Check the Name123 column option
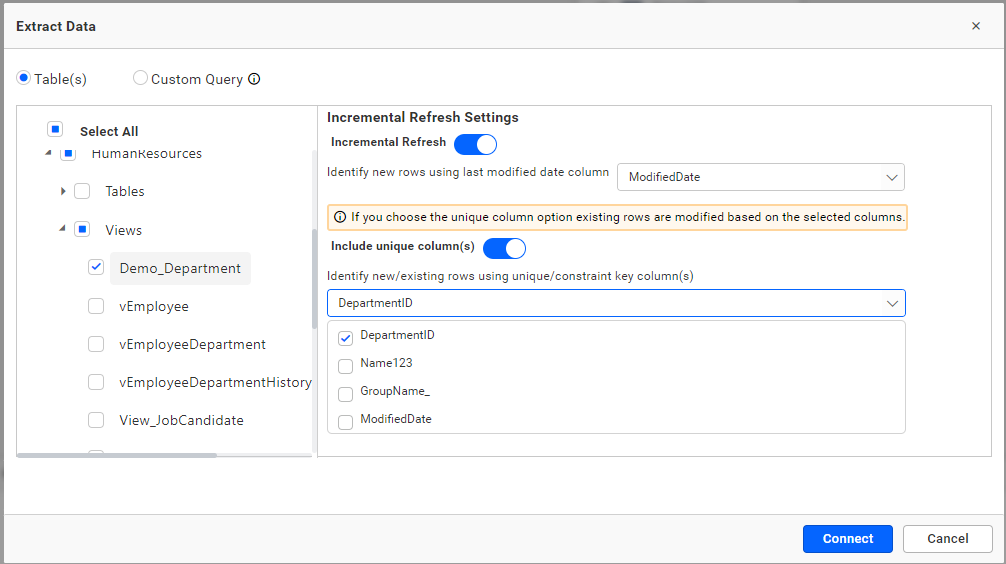The image size is (1006, 564). (x=346, y=366)
